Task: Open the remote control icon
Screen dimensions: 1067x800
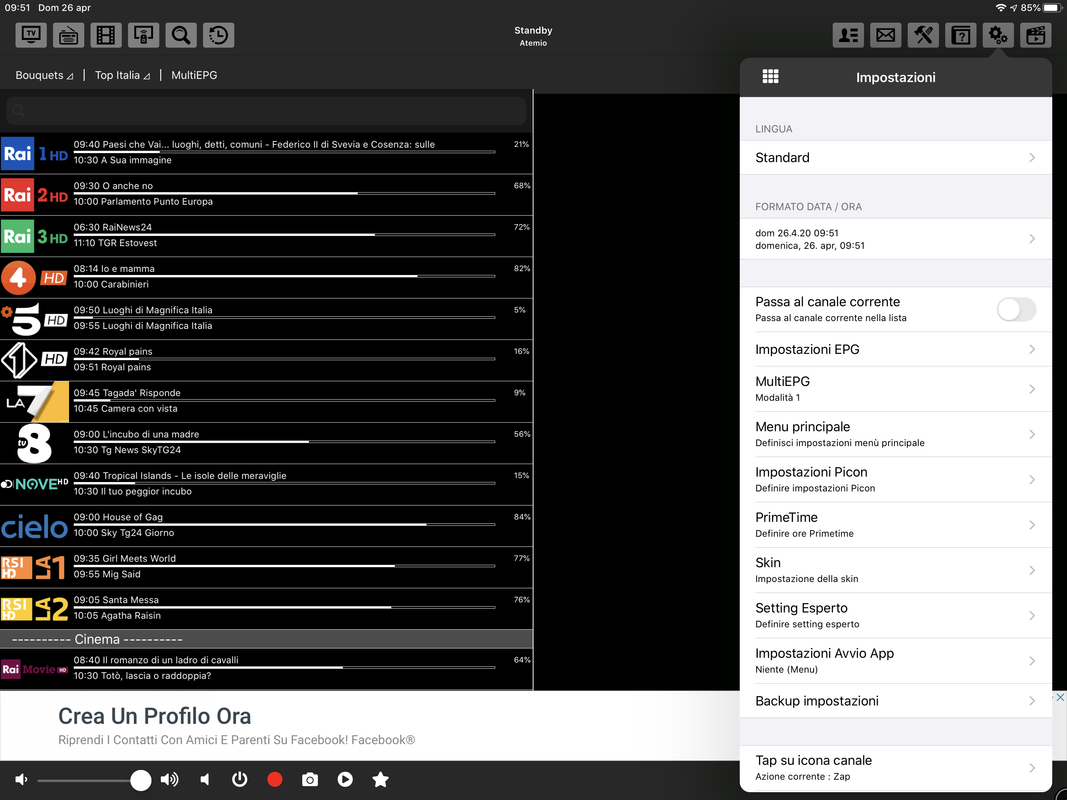Action: point(144,35)
